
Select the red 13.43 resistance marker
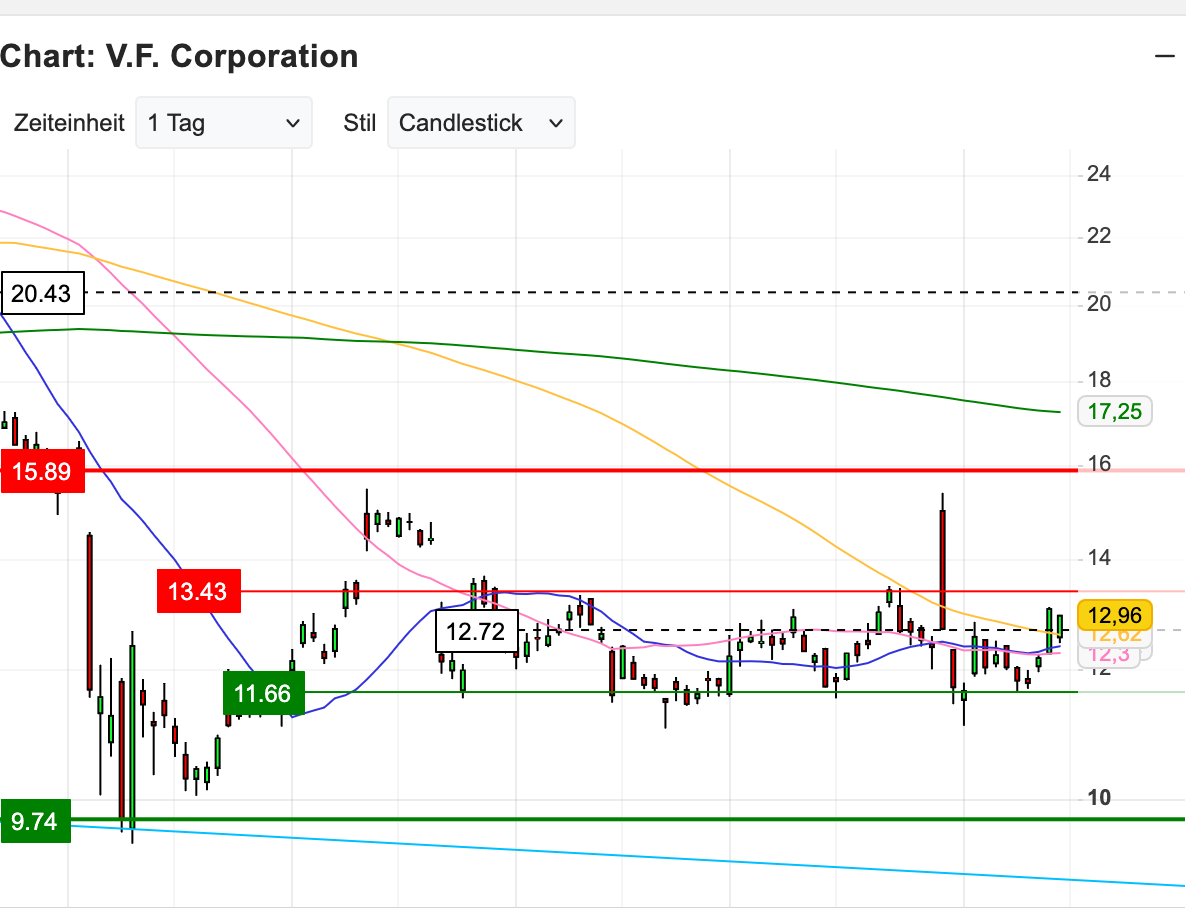198,592
